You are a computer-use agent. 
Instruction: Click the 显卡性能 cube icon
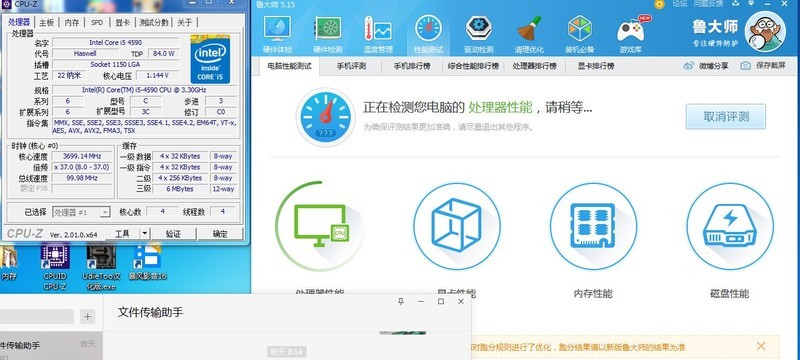click(457, 226)
